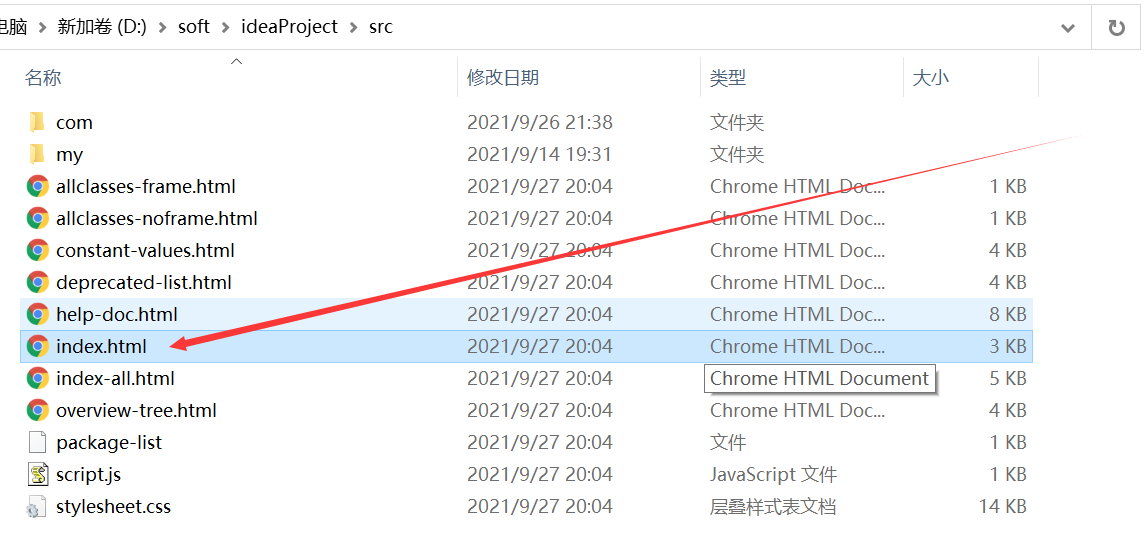
Task: Click the Chrome icon beside help-doc.html
Action: [x=38, y=314]
